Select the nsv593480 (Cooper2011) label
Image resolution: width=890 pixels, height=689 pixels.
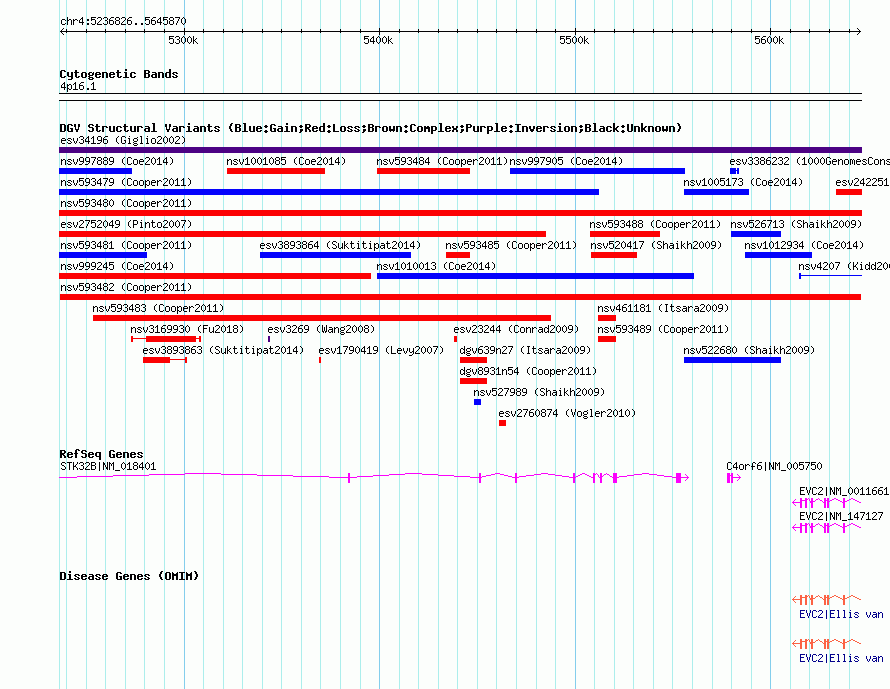(x=126, y=203)
